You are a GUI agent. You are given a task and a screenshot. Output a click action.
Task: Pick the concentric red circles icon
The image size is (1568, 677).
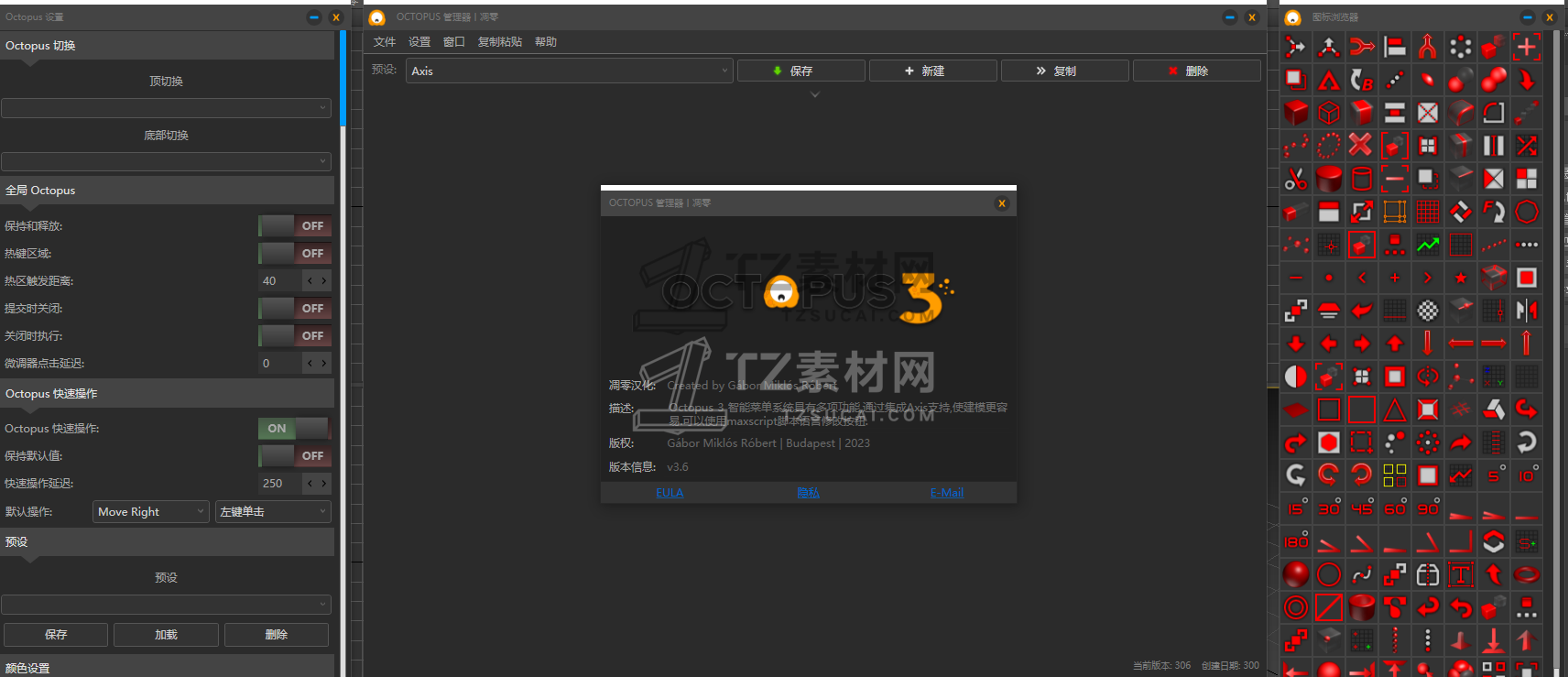click(1296, 607)
